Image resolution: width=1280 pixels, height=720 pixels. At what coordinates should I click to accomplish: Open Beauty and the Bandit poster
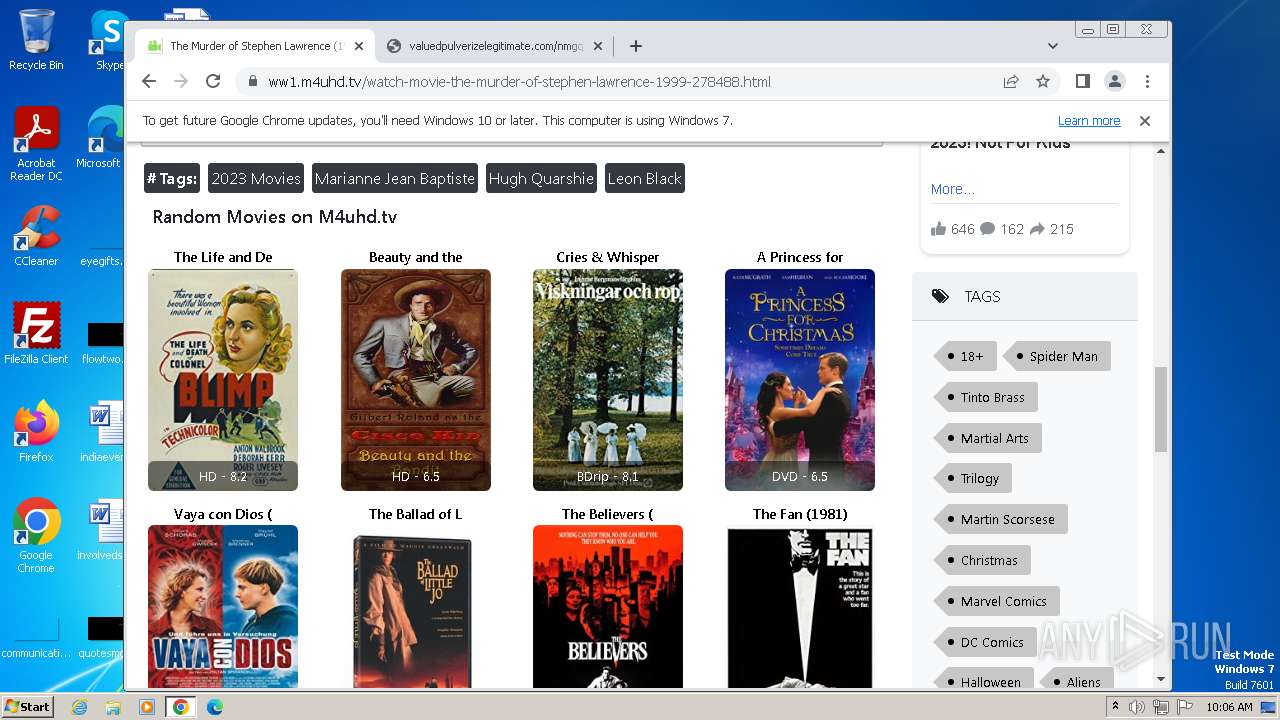click(x=416, y=380)
